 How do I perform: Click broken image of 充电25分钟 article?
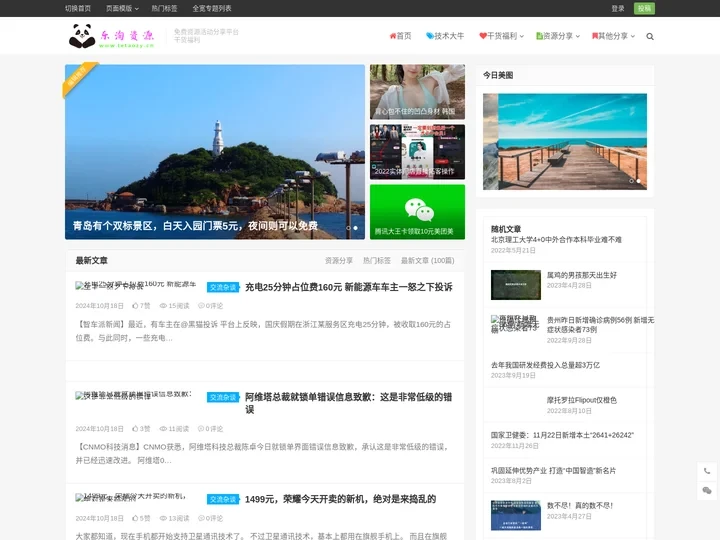coord(136,285)
